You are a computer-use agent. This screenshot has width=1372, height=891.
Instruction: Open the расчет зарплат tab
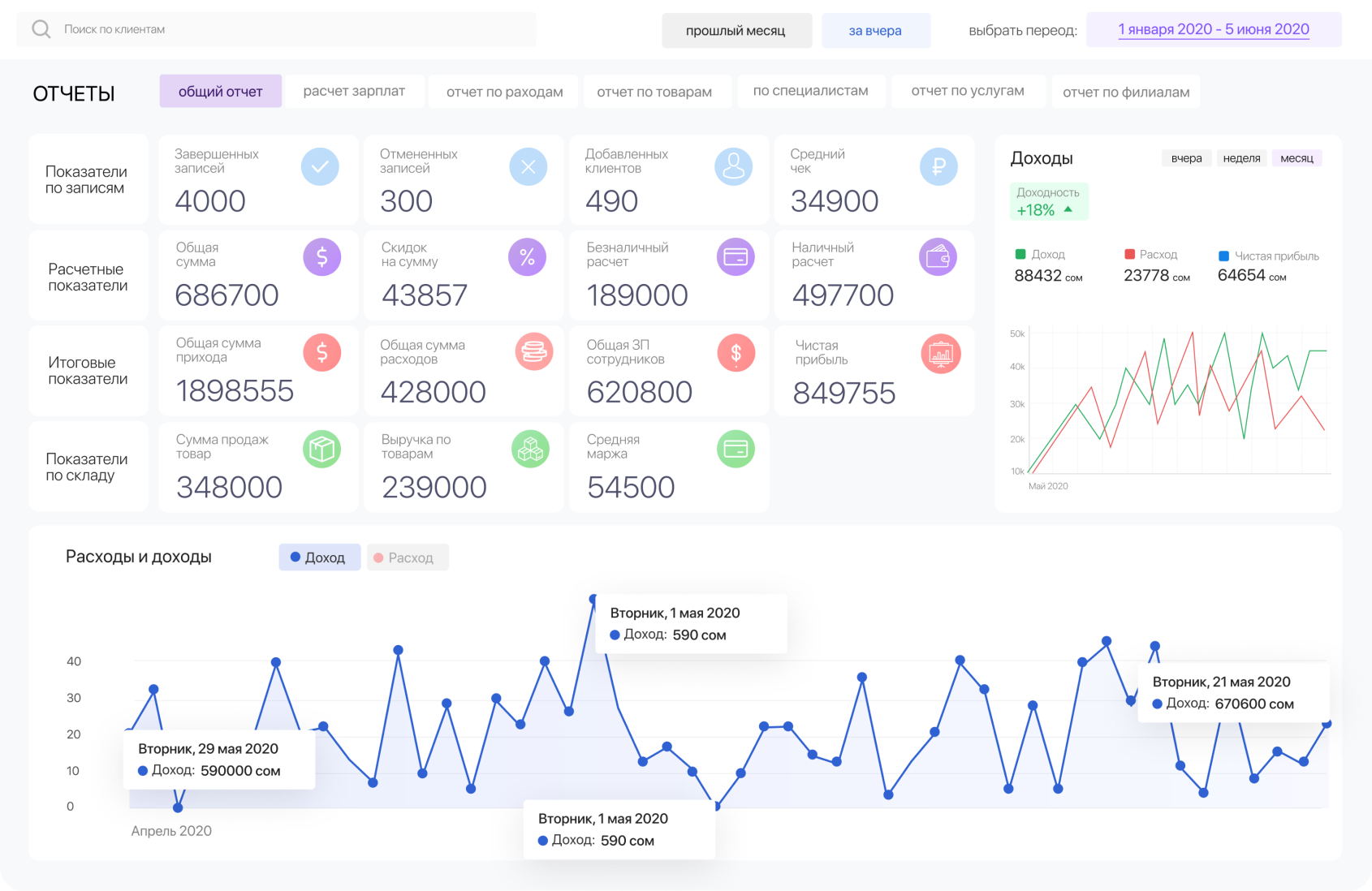point(354,91)
